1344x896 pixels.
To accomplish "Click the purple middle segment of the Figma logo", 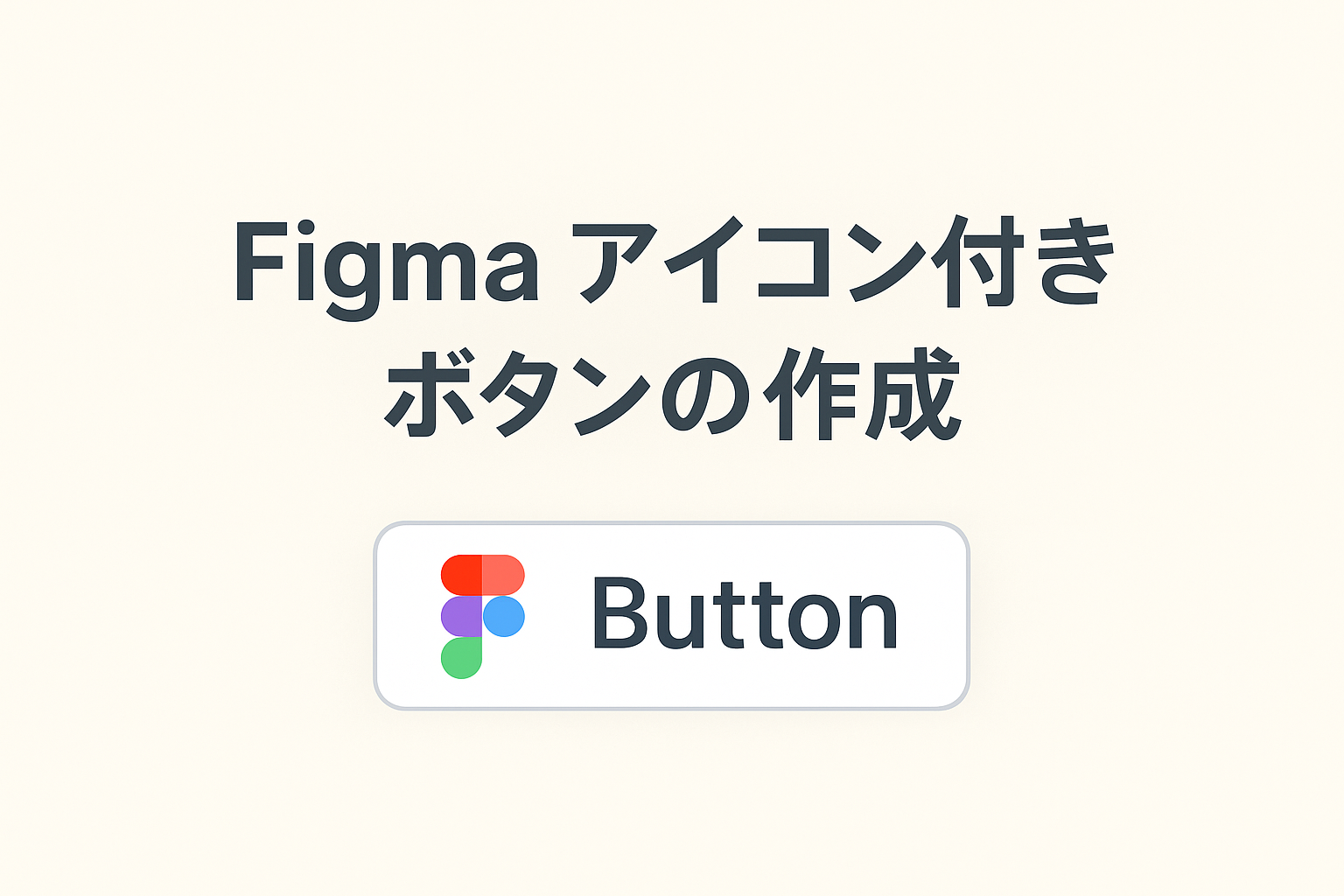I will pos(461,616).
